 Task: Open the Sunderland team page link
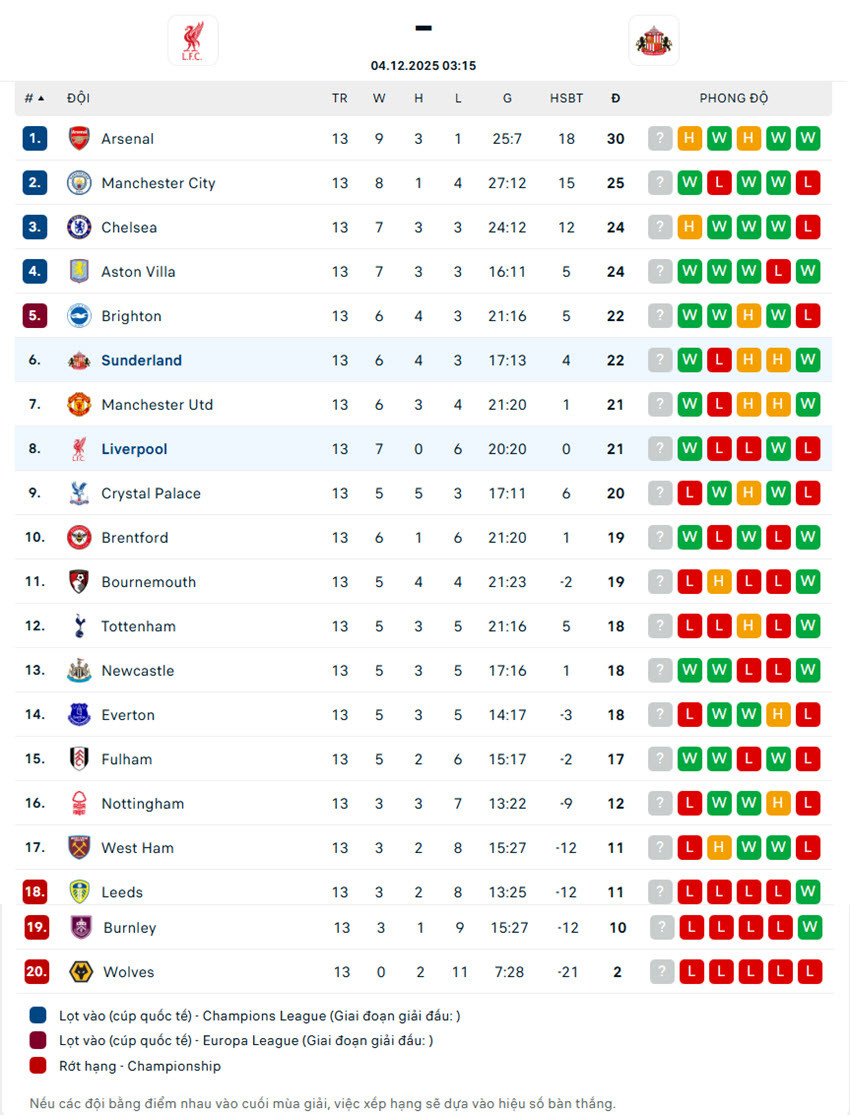tap(141, 360)
